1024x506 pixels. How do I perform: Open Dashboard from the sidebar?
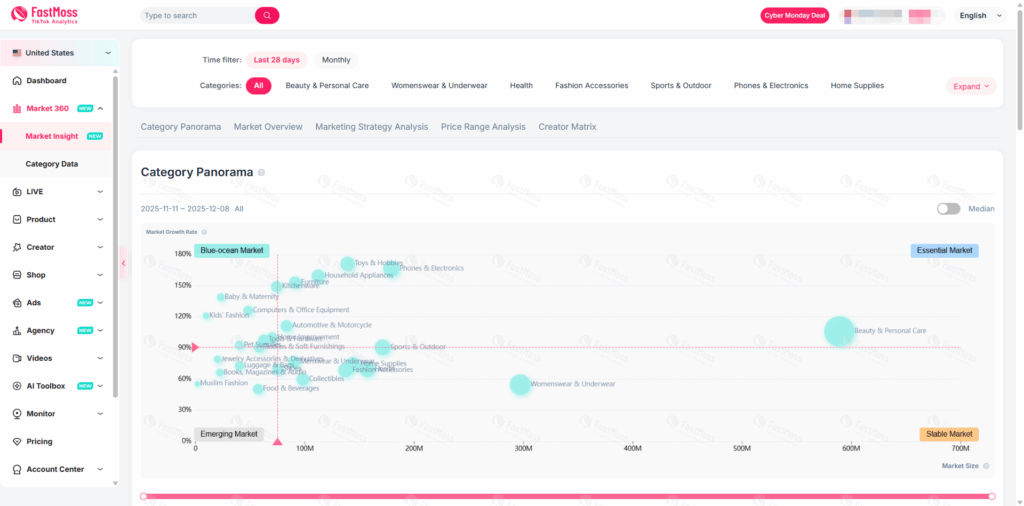point(46,81)
